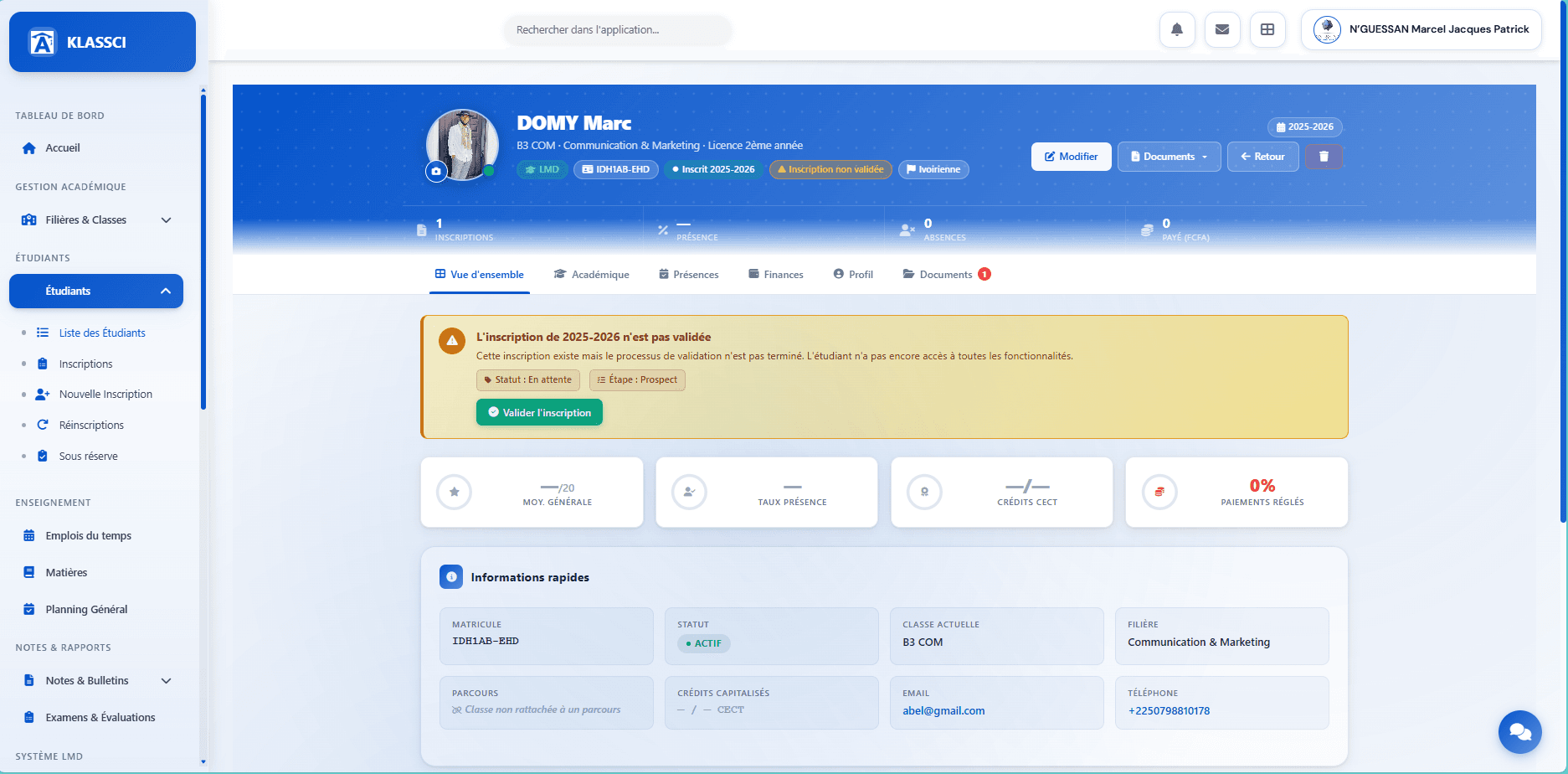Viewport: 1568px width, 774px height.
Task: Click the star icon in Moy. Générale card
Action: [x=455, y=492]
